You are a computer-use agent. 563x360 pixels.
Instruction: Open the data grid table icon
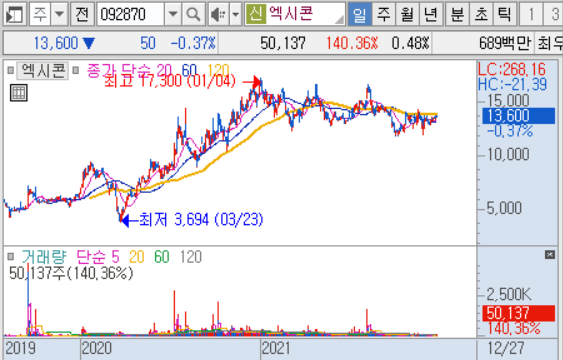(19, 93)
